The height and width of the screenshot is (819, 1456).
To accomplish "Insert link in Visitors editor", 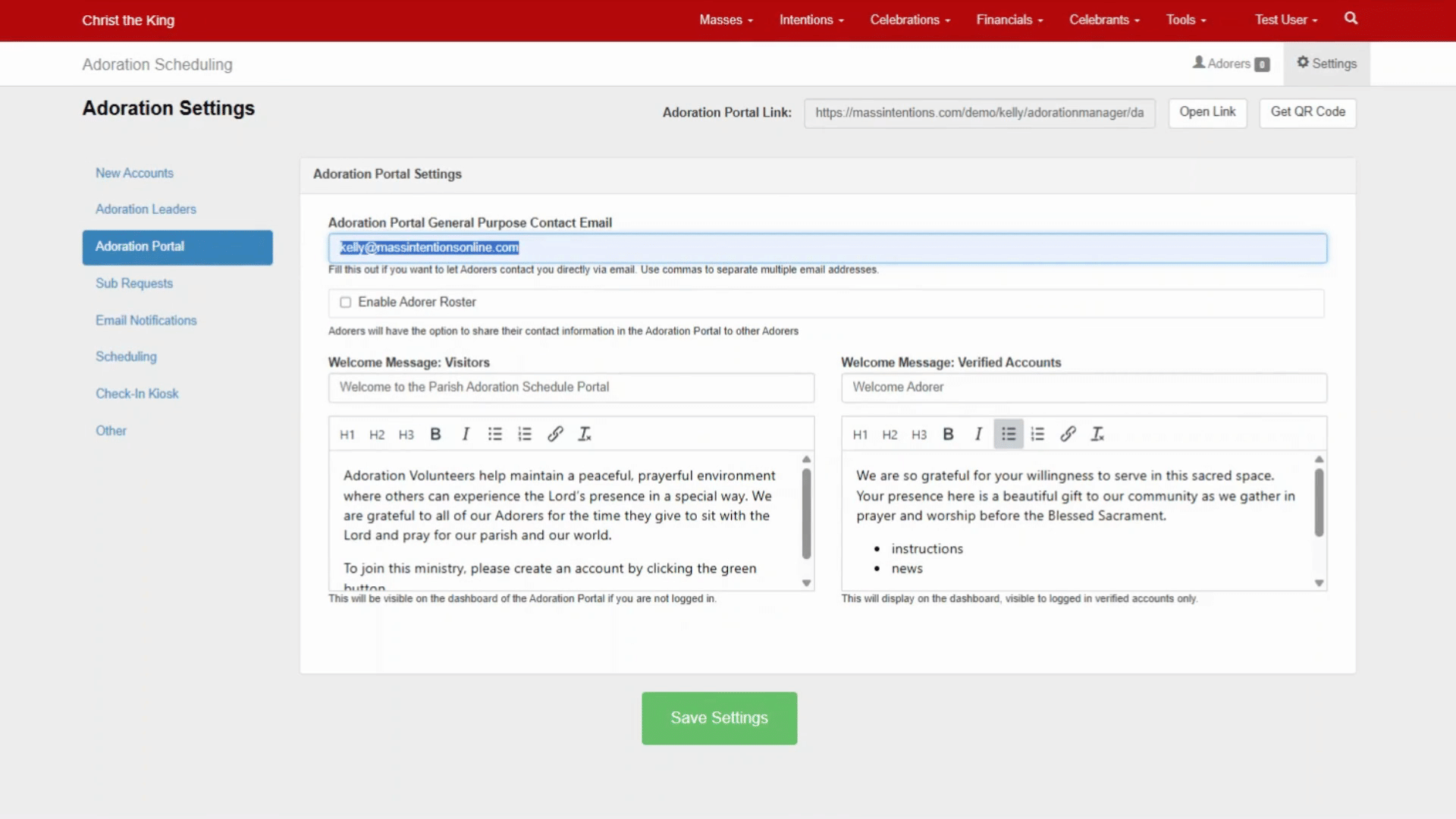I will point(555,435).
